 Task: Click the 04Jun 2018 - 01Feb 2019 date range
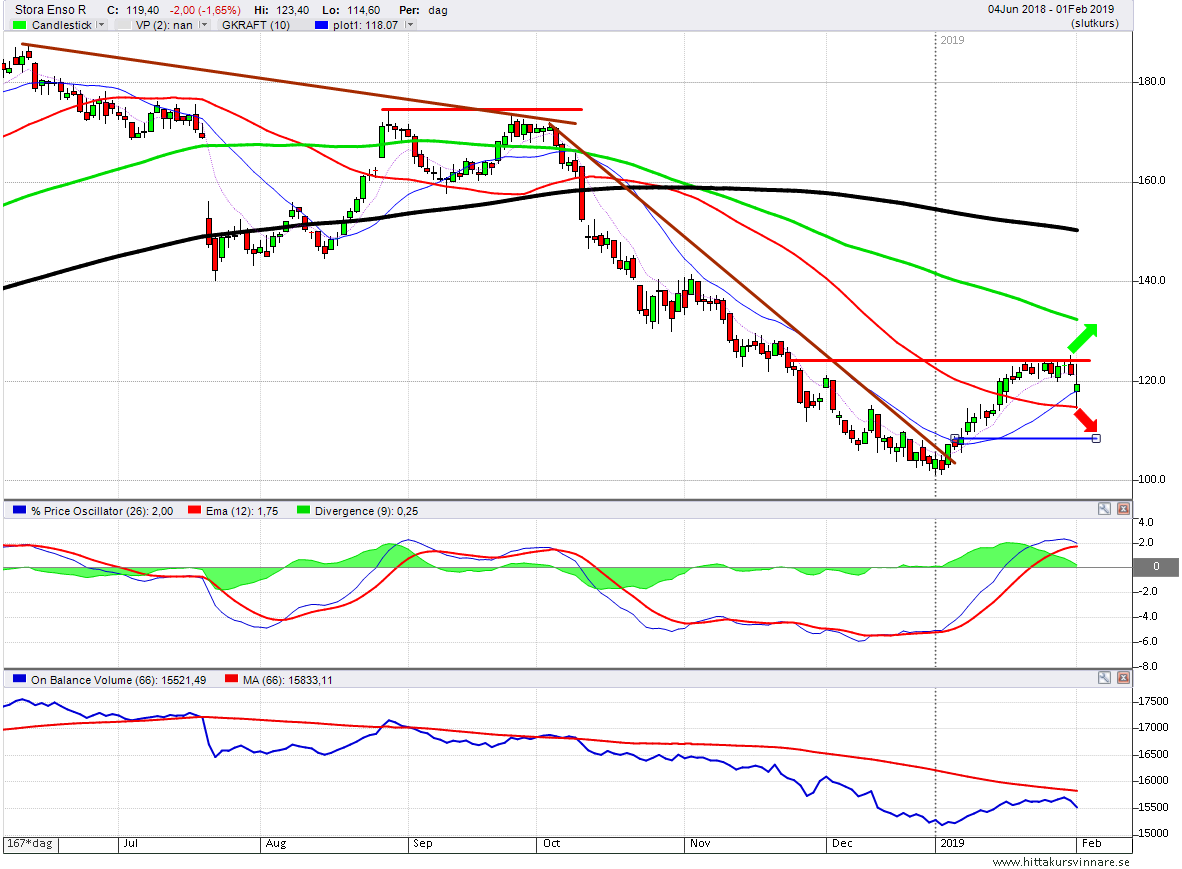pos(1051,9)
